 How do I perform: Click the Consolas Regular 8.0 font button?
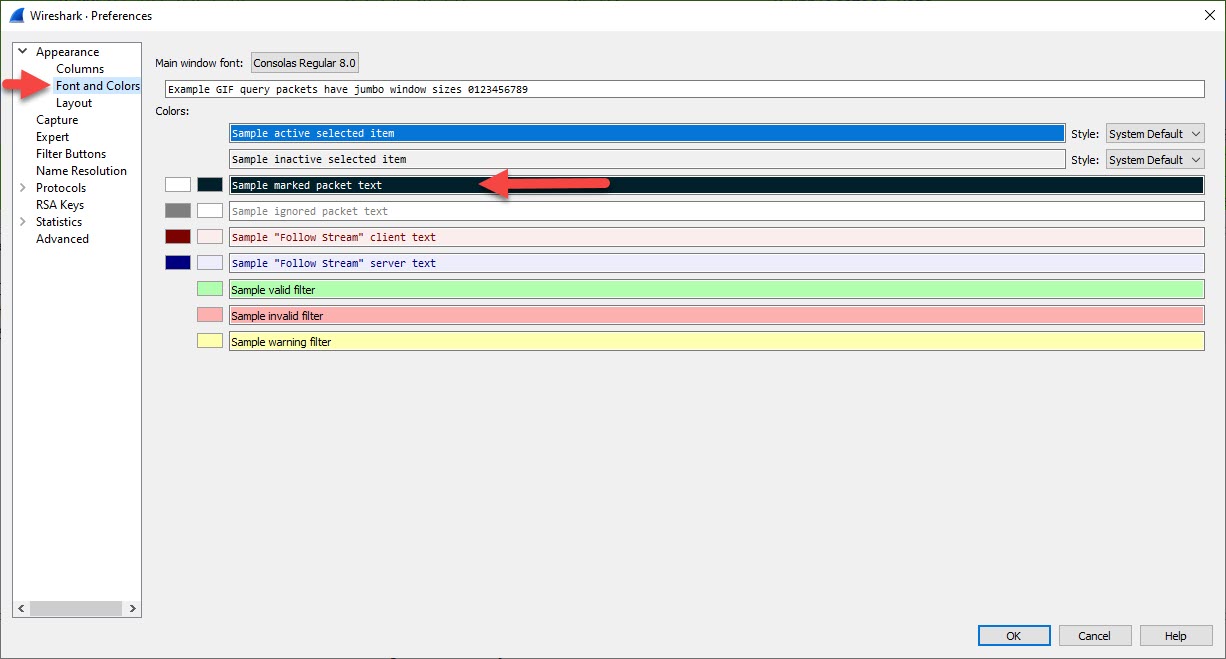(304, 63)
